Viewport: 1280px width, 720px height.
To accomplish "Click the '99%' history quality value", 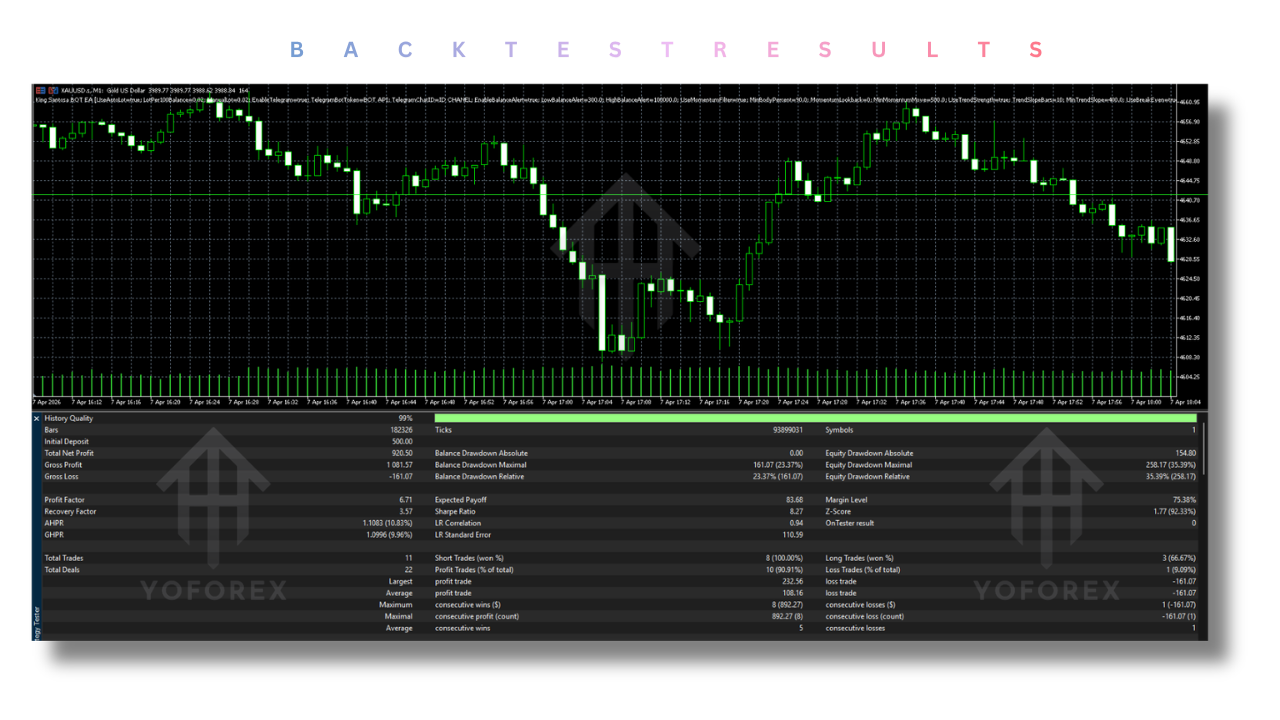I will pos(405,418).
